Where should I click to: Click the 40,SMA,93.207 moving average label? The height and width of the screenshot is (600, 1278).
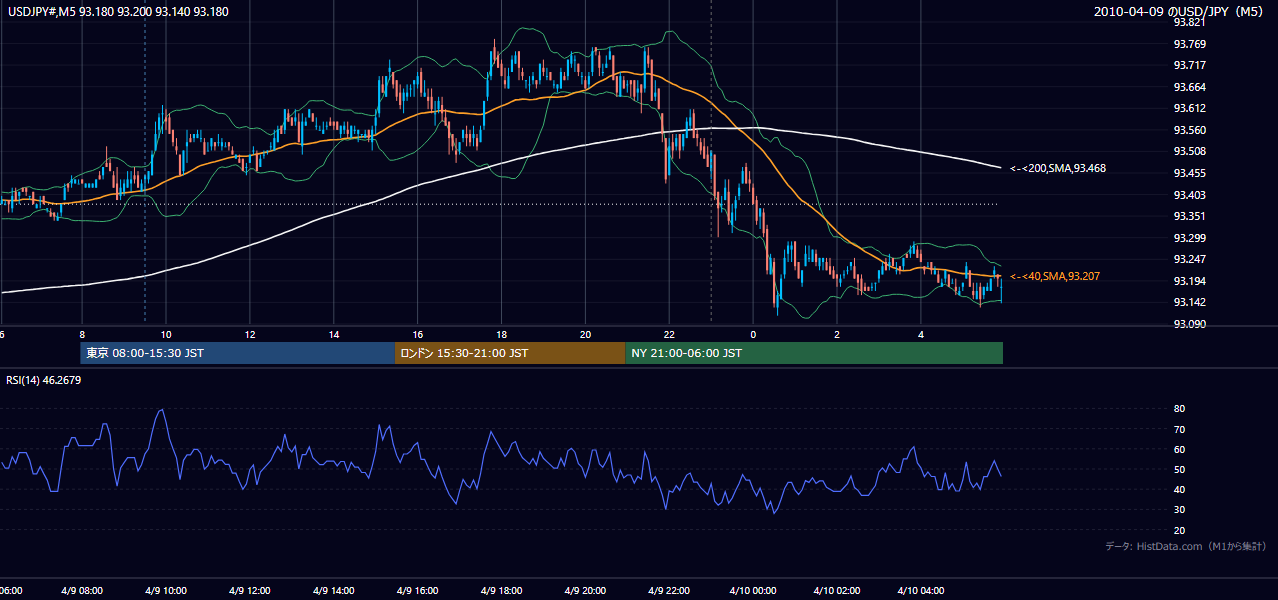tap(1055, 276)
